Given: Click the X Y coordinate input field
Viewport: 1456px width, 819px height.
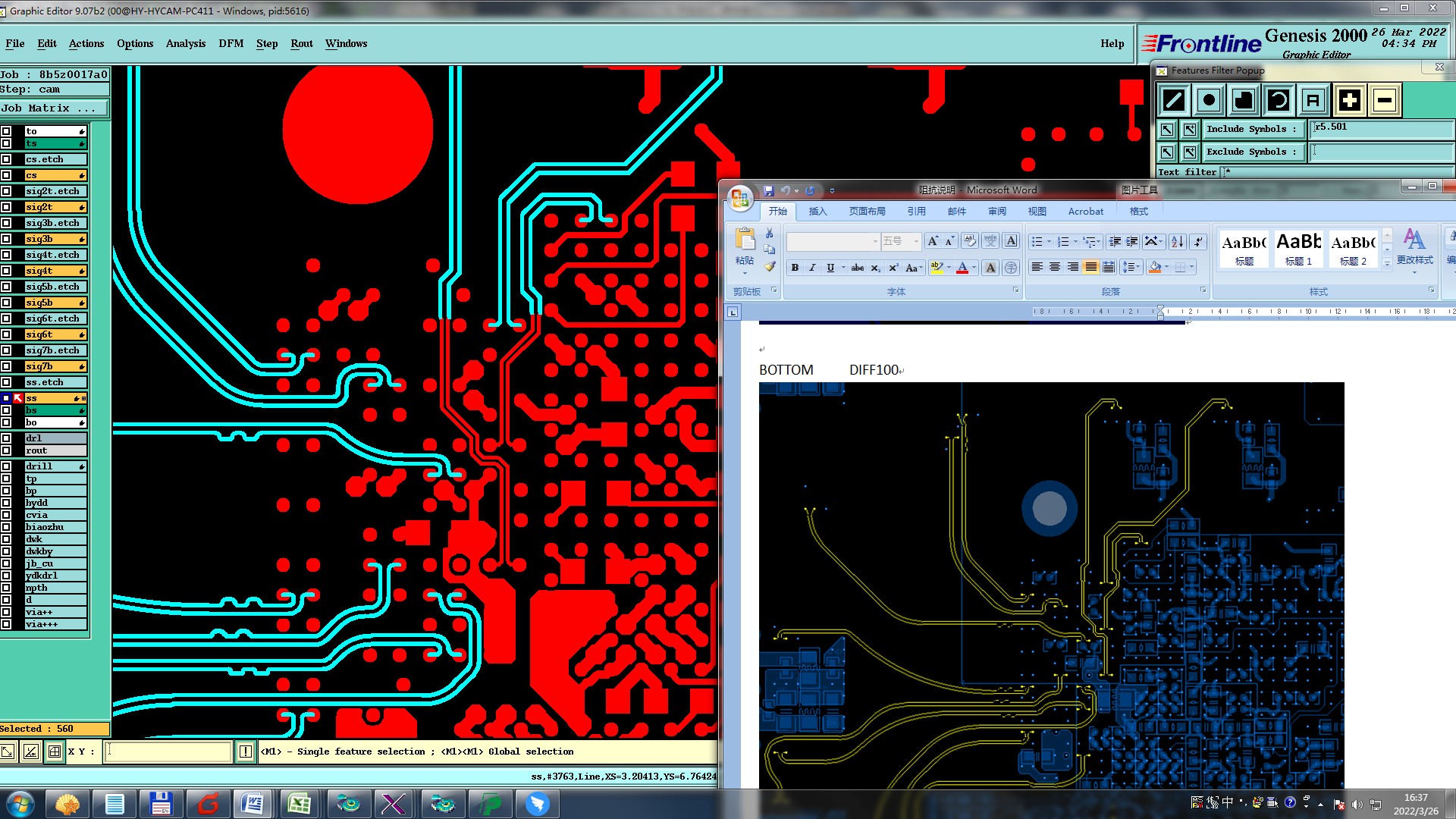Looking at the screenshot, I should coord(168,752).
